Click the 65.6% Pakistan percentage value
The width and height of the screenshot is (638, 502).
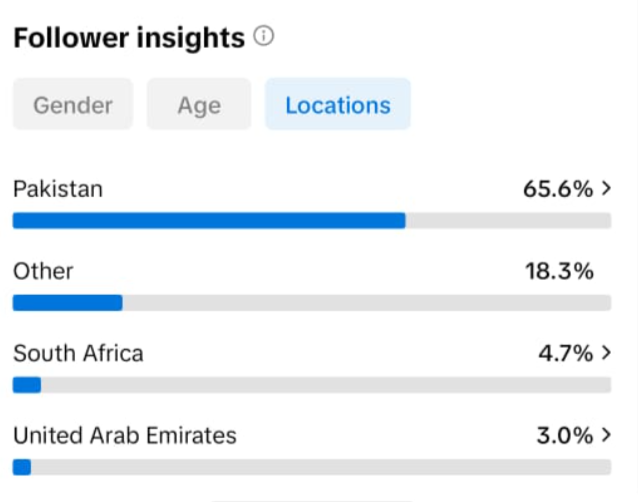(x=558, y=188)
